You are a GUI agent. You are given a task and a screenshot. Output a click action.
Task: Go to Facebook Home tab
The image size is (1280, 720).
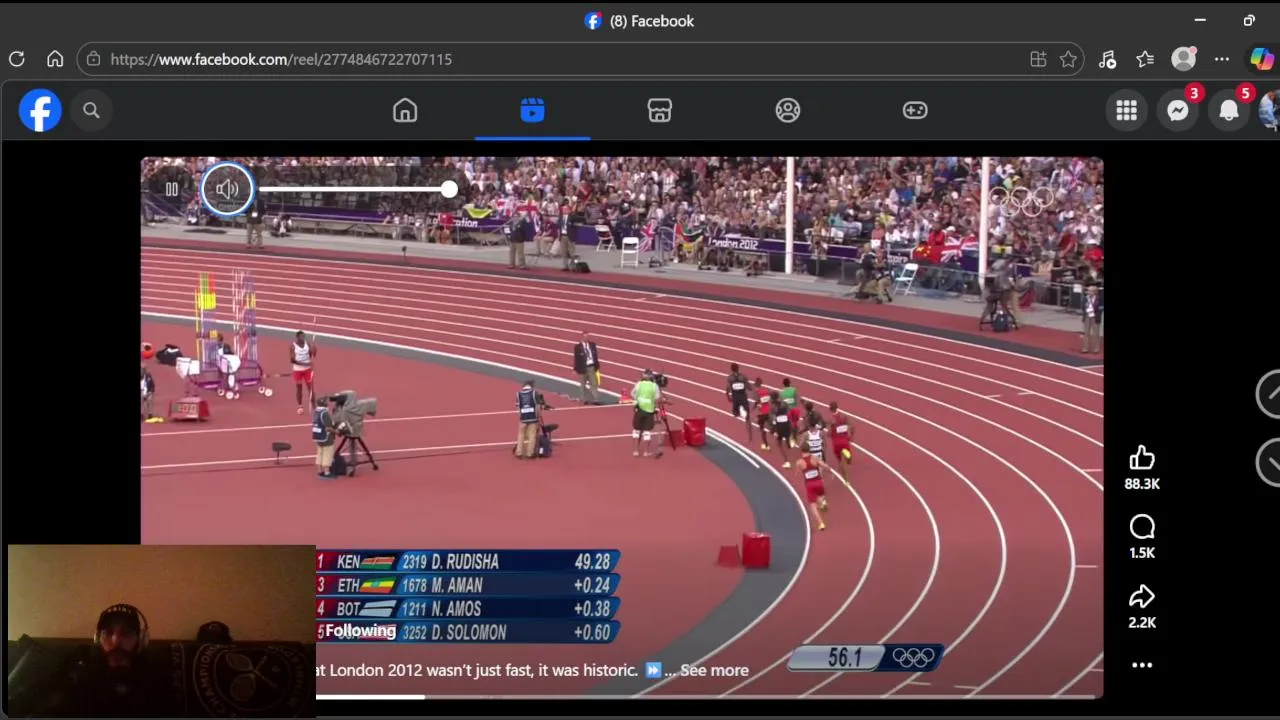click(405, 110)
